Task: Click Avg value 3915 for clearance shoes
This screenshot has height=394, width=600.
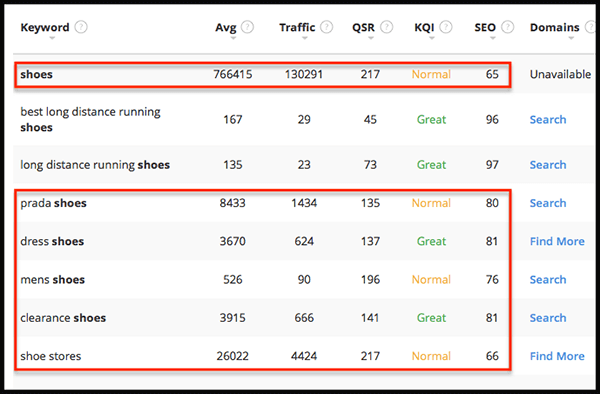Action: tap(233, 318)
